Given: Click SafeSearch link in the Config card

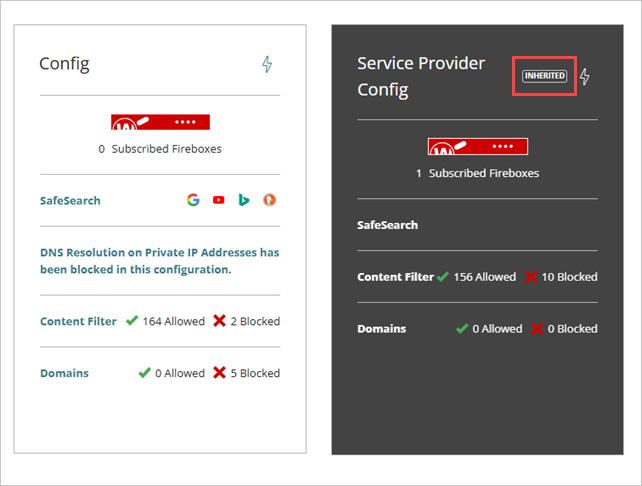Looking at the screenshot, I should coord(70,200).
